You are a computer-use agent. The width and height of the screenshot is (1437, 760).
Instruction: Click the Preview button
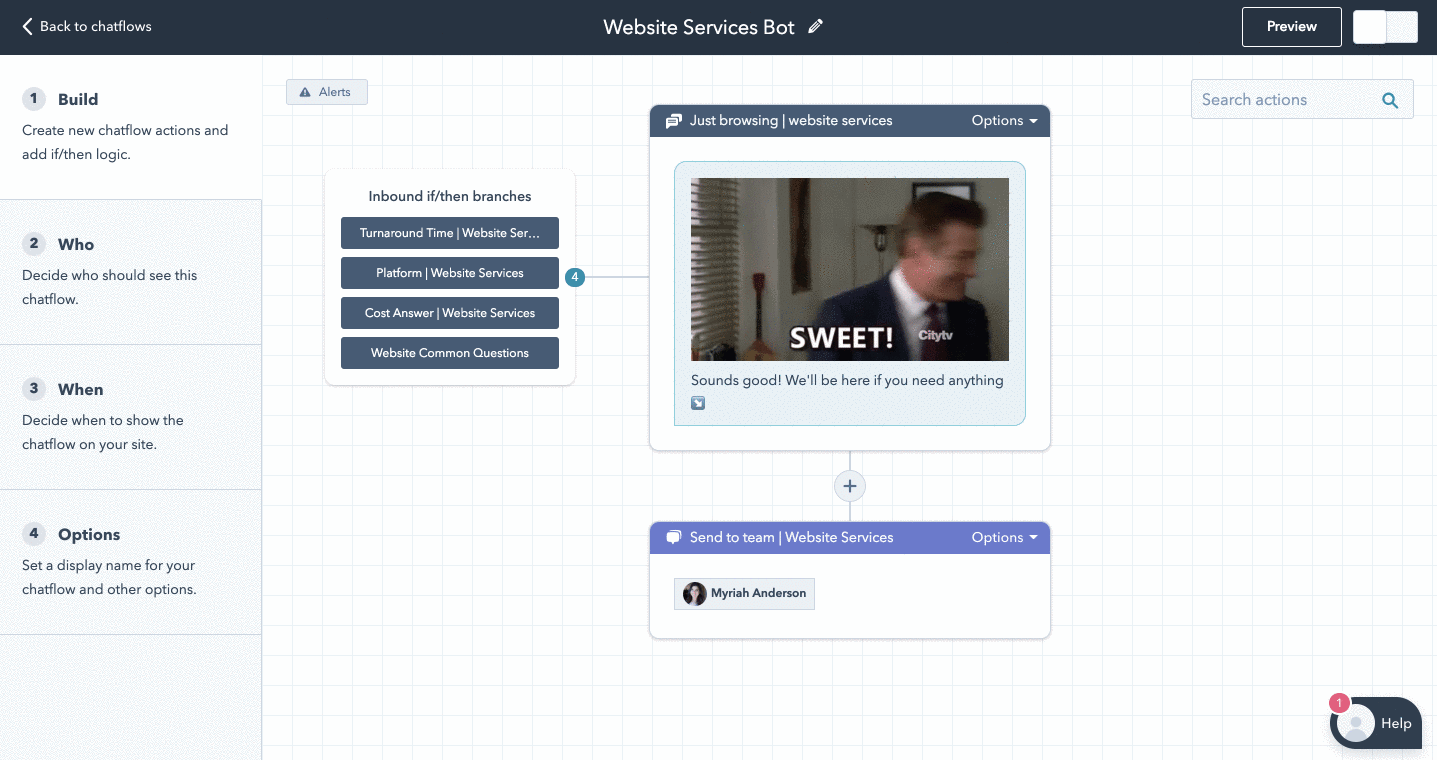click(1292, 27)
